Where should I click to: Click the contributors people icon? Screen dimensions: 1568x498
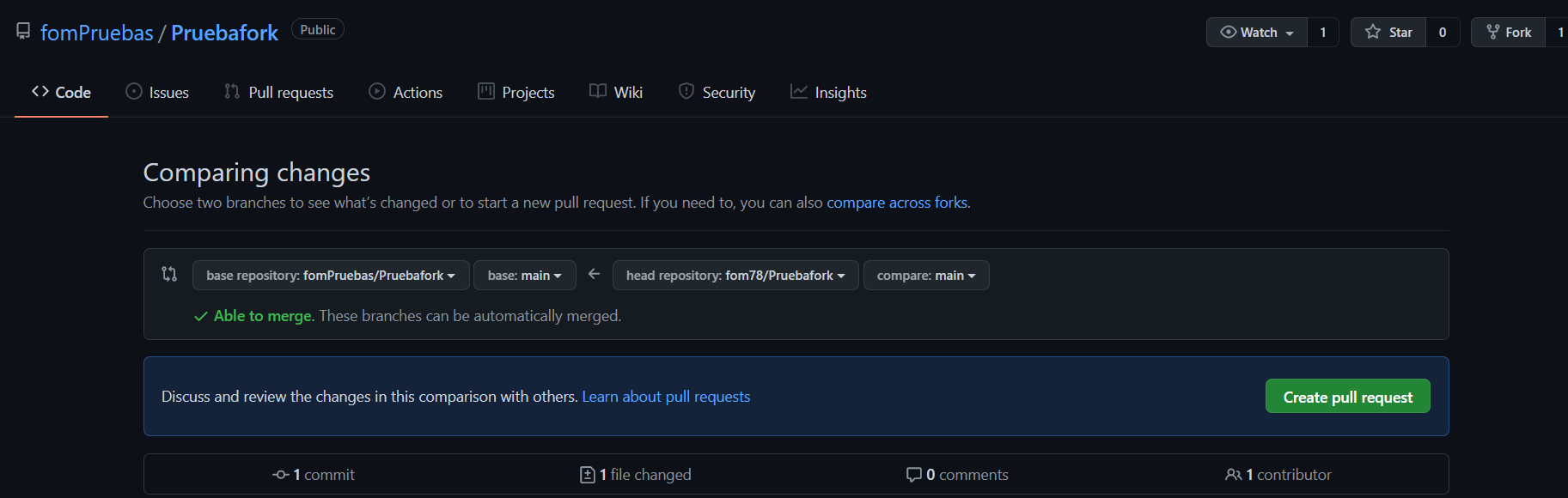pos(1233,475)
